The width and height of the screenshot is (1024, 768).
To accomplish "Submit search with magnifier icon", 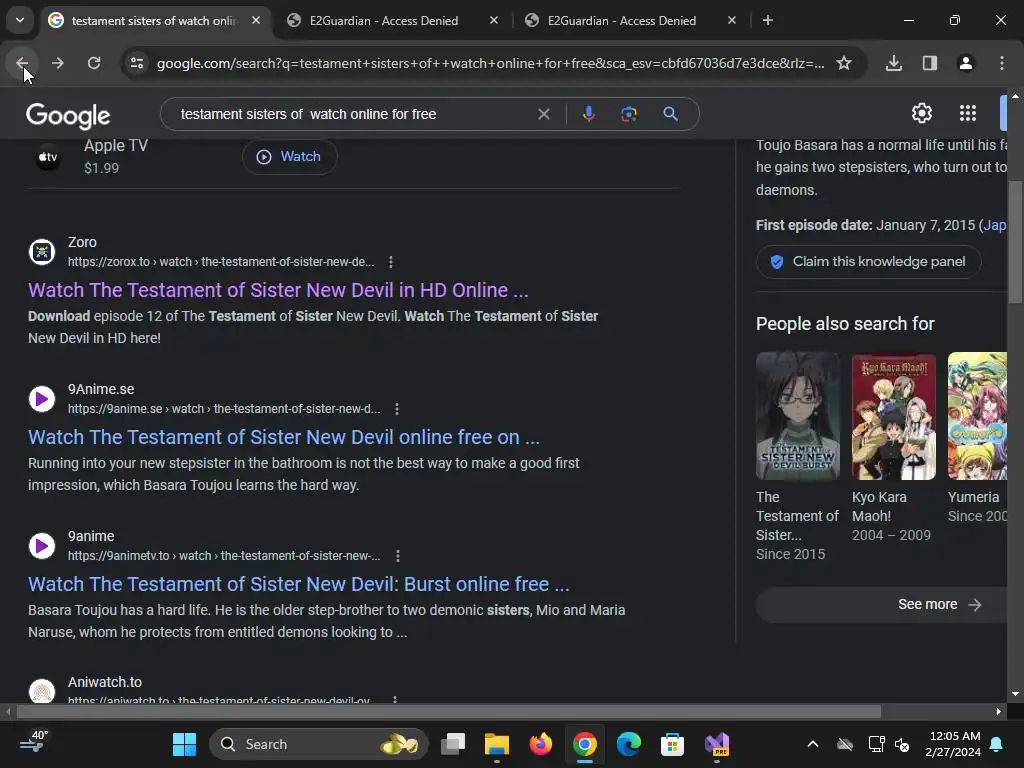I will [x=670, y=114].
